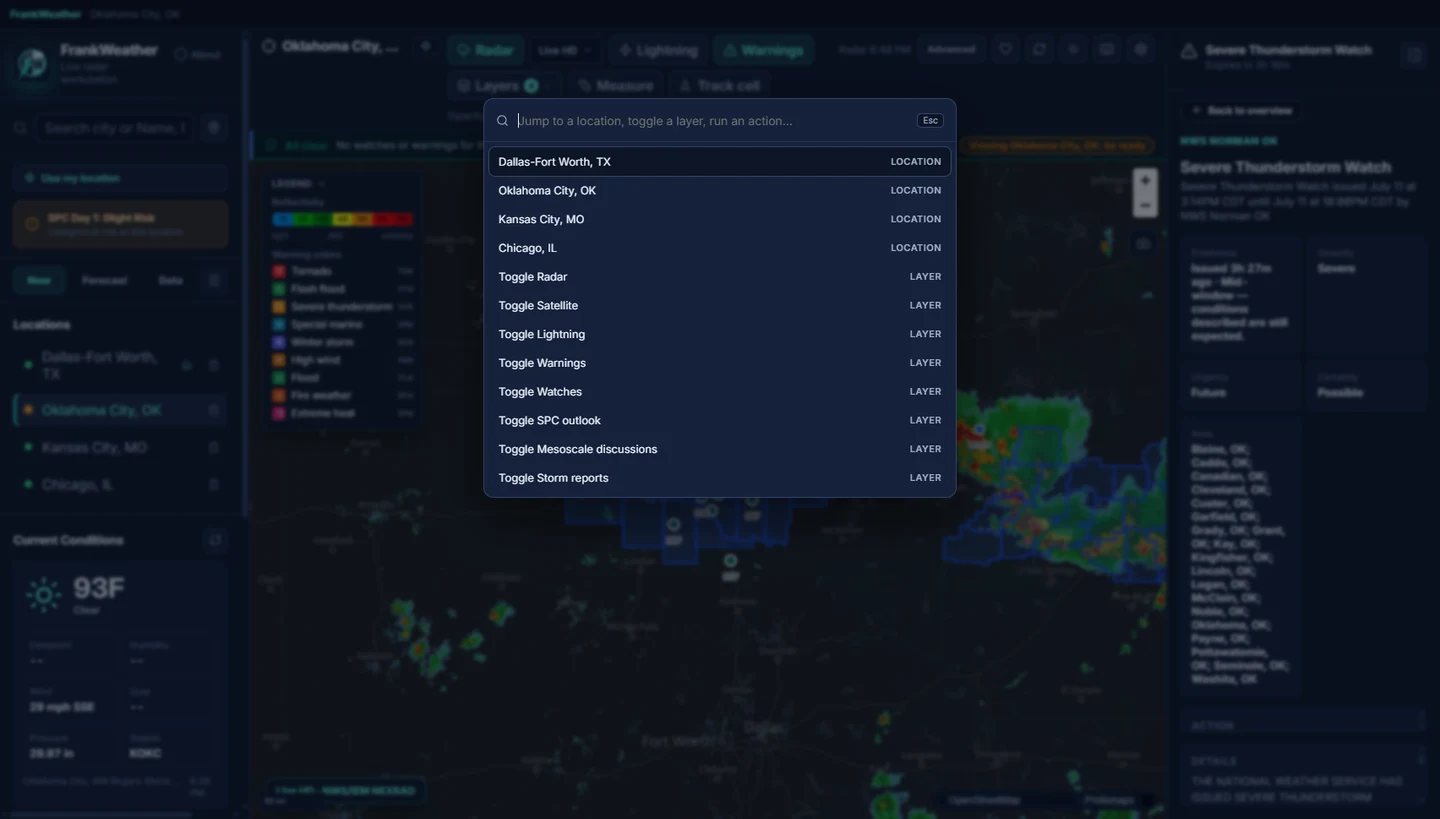
Task: Delete Oklahoma City, OK with its trash icon
Action: point(213,410)
